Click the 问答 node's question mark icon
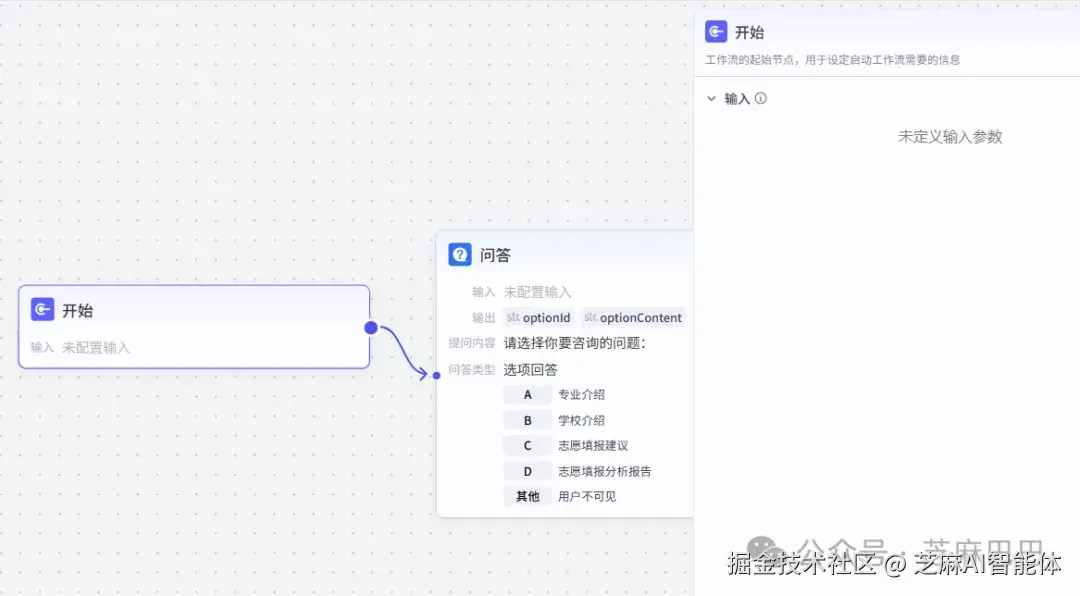The width and height of the screenshot is (1080, 596). pyautogui.click(x=459, y=254)
